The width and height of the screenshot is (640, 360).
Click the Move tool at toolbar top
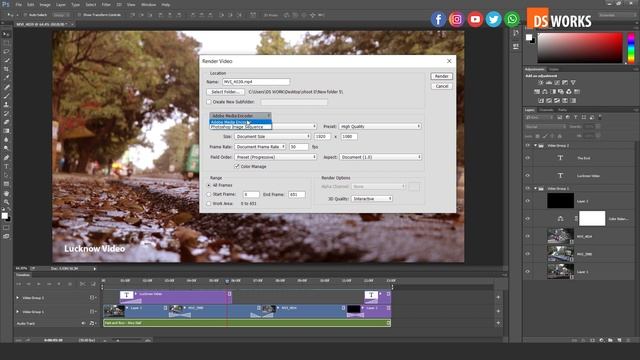click(x=6, y=34)
